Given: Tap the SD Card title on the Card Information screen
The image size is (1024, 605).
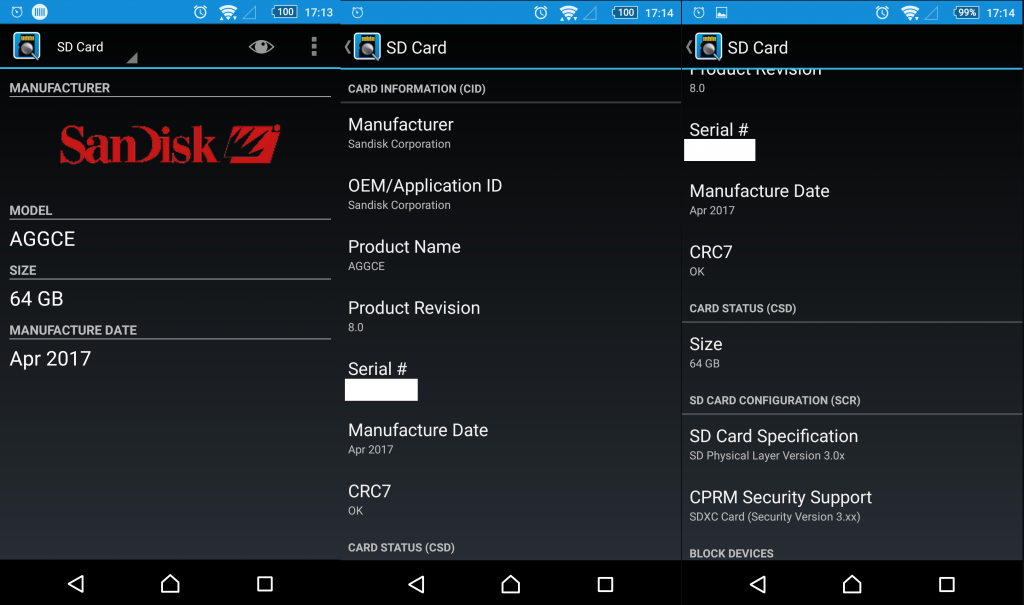Looking at the screenshot, I should [x=416, y=48].
